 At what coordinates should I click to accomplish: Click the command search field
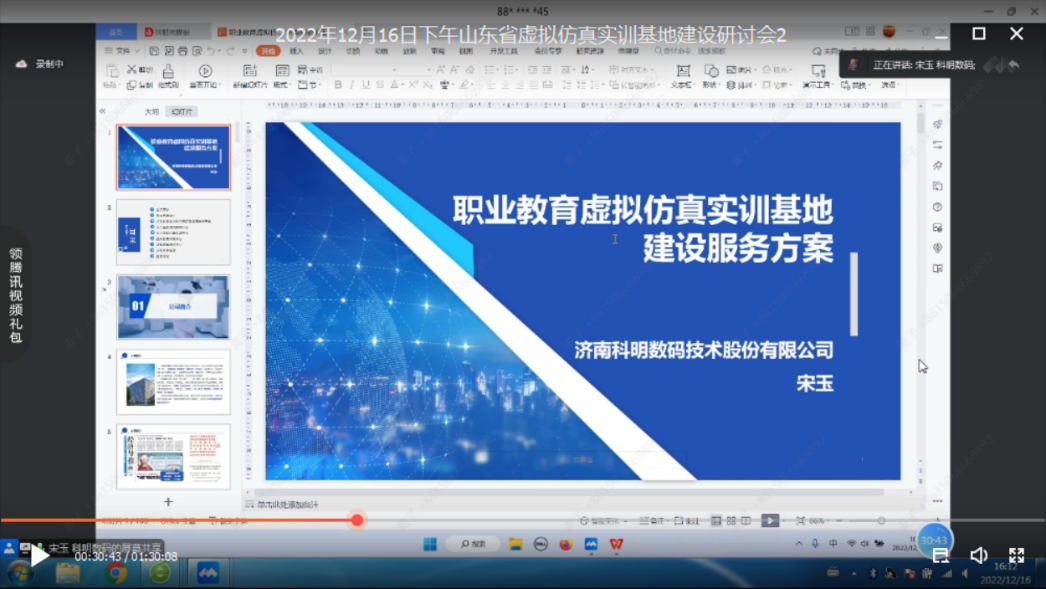[690, 51]
